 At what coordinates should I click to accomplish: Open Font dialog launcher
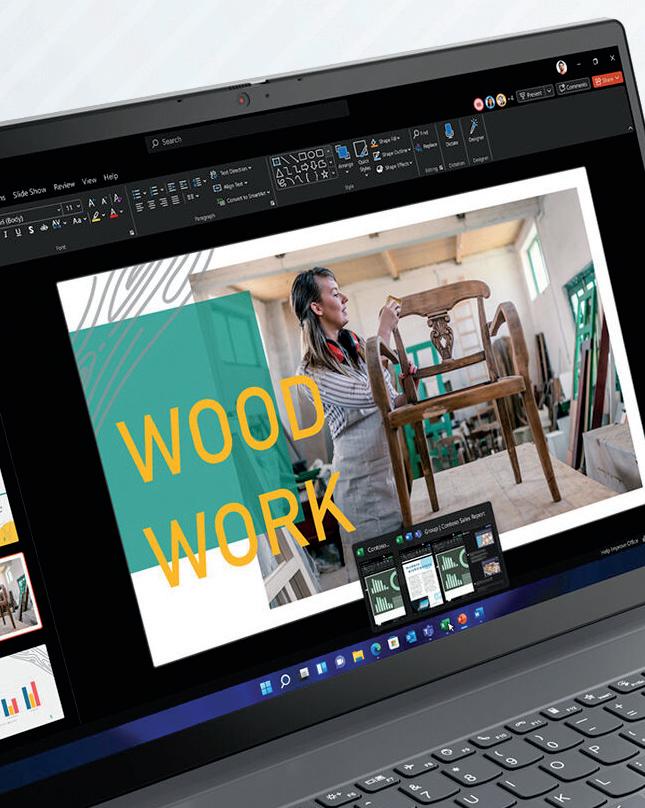tap(132, 233)
